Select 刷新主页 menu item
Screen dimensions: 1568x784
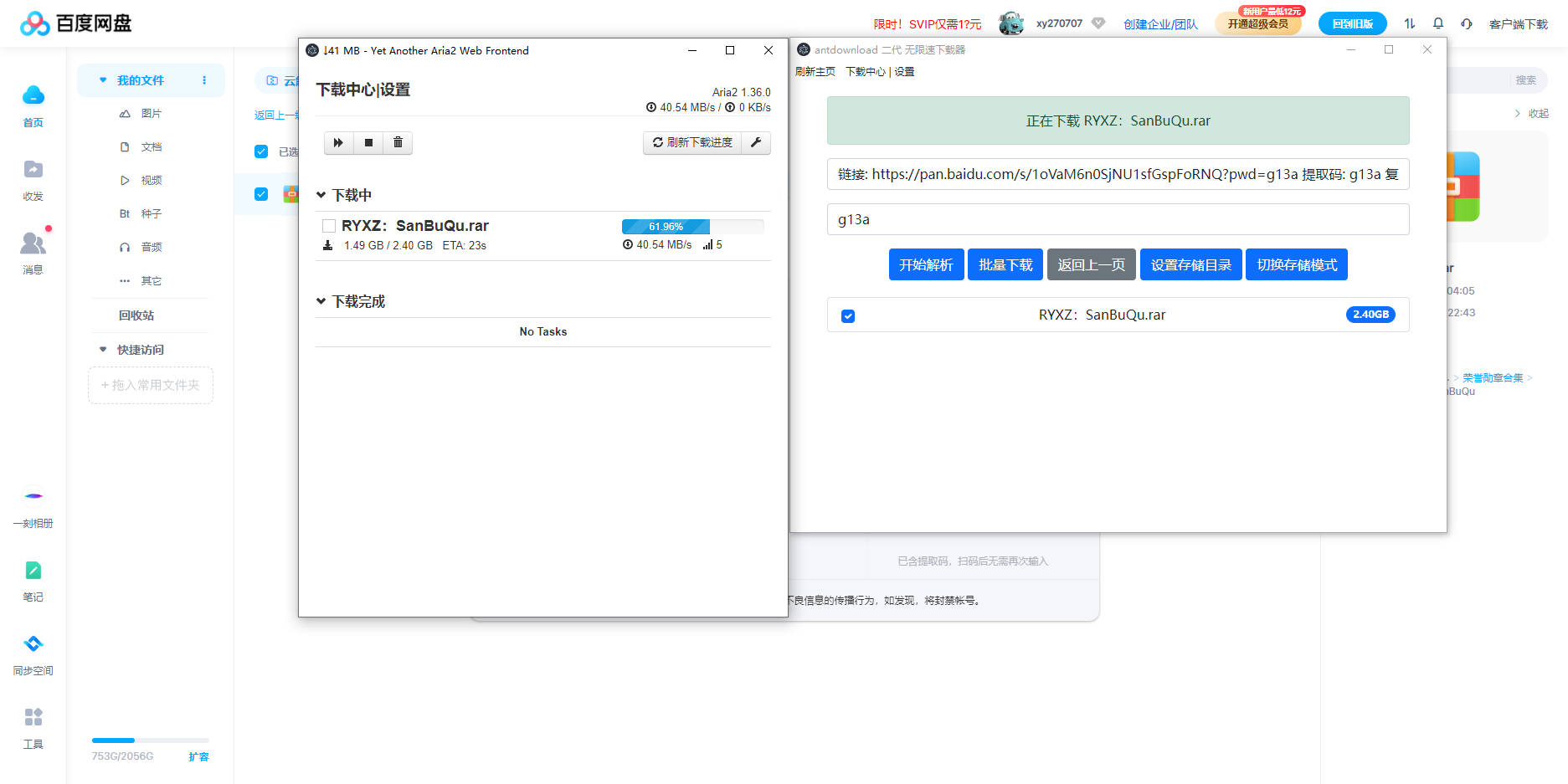pyautogui.click(x=815, y=72)
